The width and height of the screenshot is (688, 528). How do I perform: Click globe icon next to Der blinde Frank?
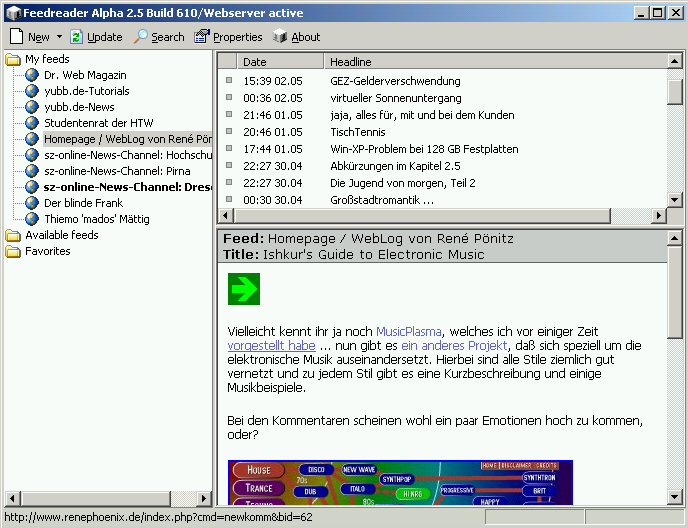tap(33, 203)
